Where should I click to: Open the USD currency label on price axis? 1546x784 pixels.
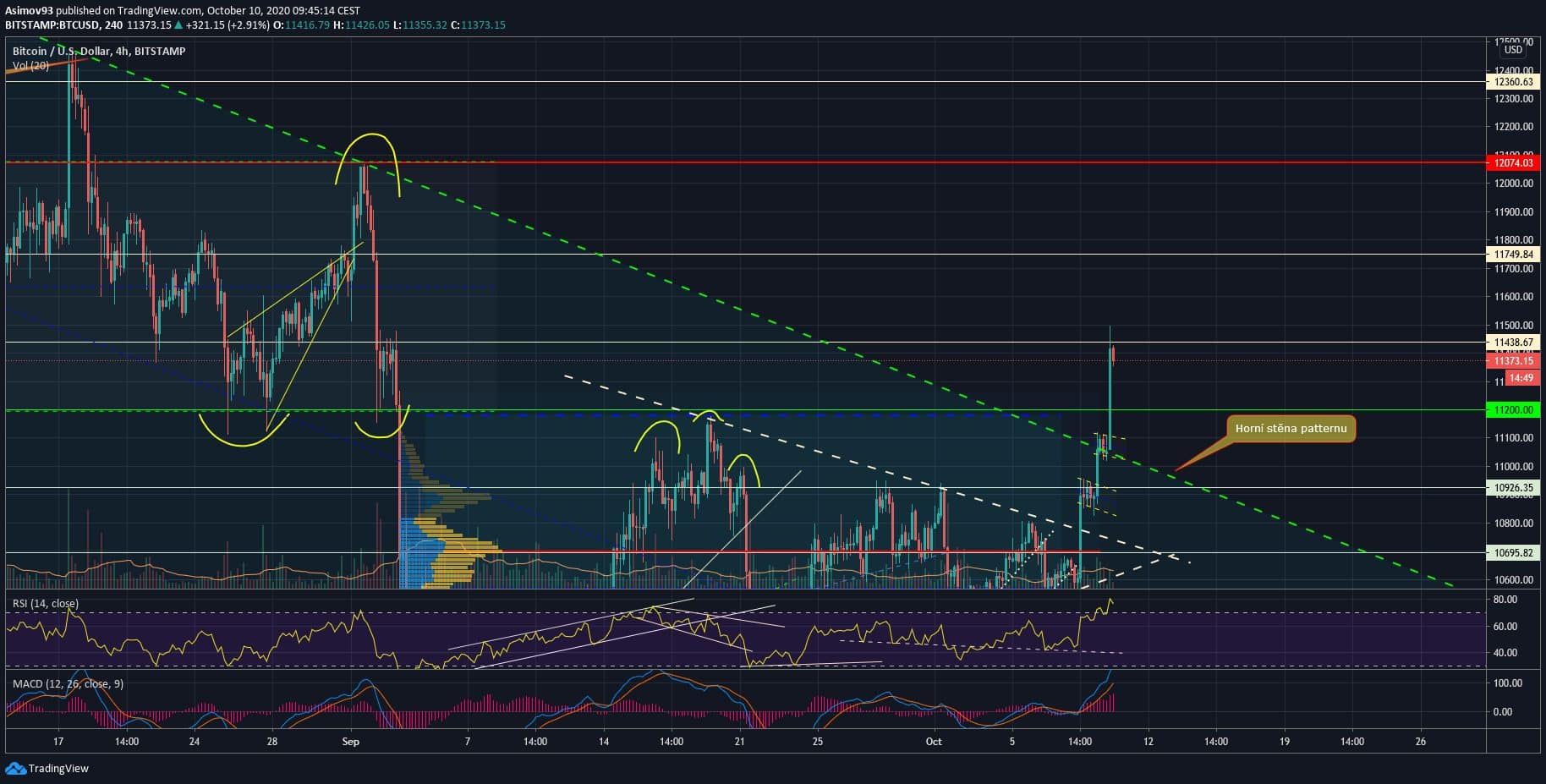(x=1513, y=50)
